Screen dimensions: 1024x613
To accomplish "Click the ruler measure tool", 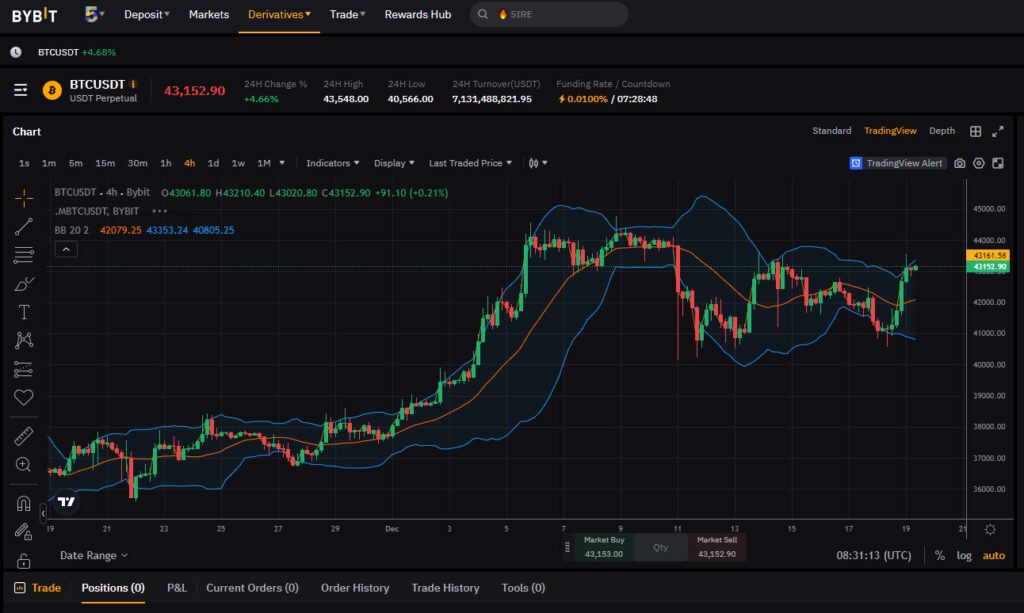I will click(24, 436).
